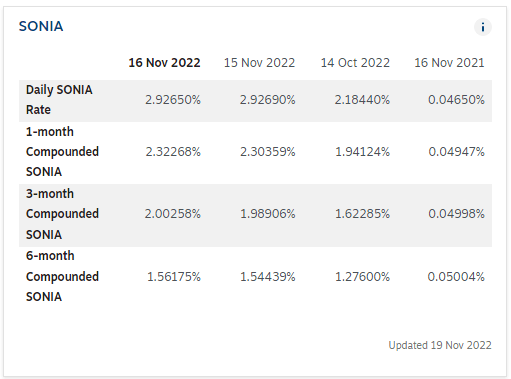Viewport: 511px width, 379px height.
Task: Open the SONIA info icon
Action: tap(483, 27)
